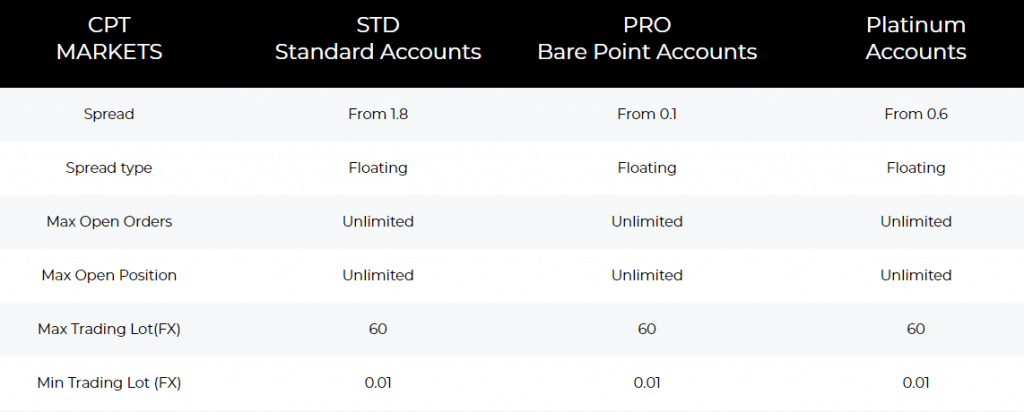Click Unlimited Max Open Position for Standard

coord(378,275)
